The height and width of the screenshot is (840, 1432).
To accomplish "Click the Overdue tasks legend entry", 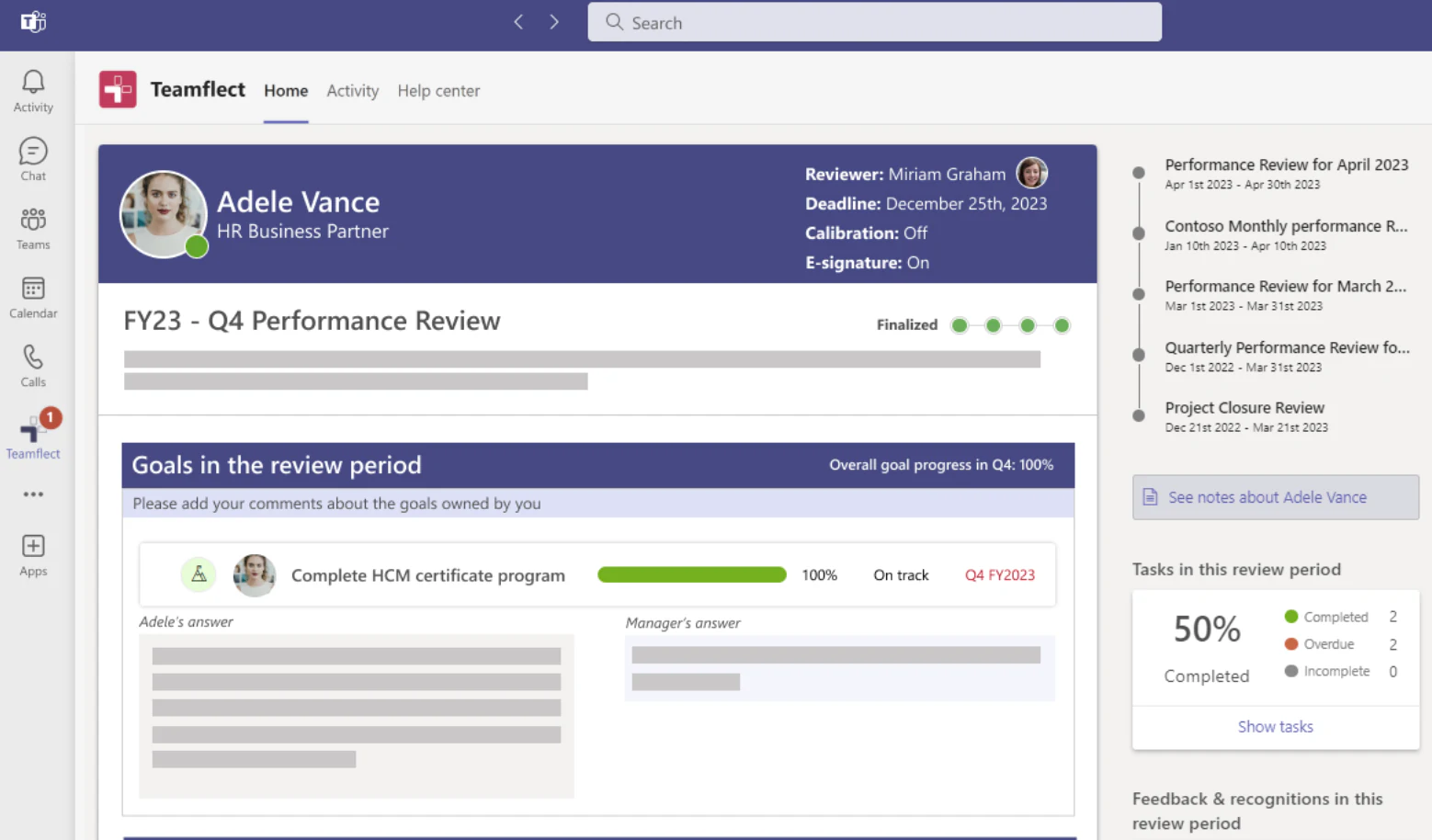I will click(1340, 644).
